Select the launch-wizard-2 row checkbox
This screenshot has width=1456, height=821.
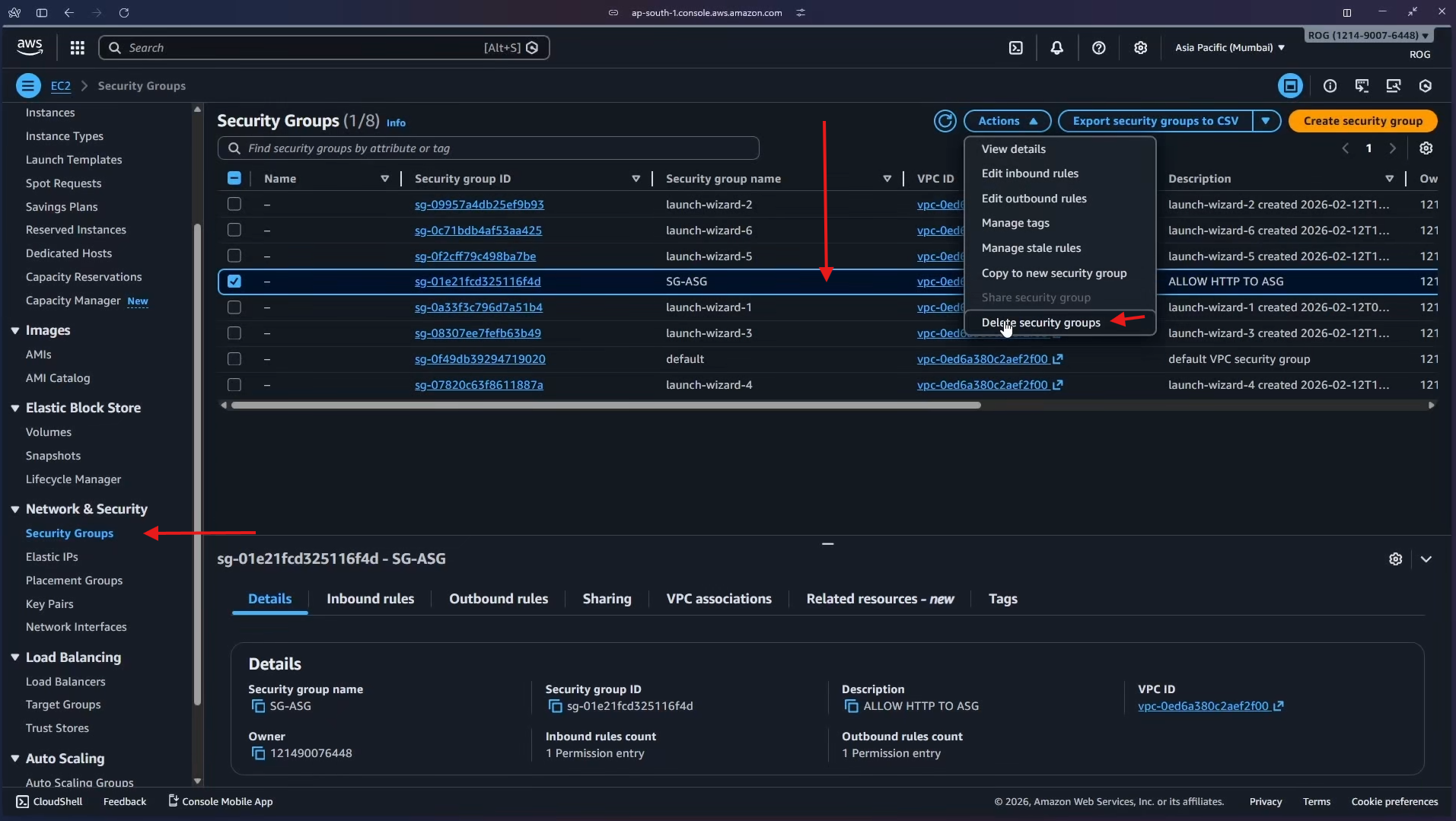click(x=234, y=204)
